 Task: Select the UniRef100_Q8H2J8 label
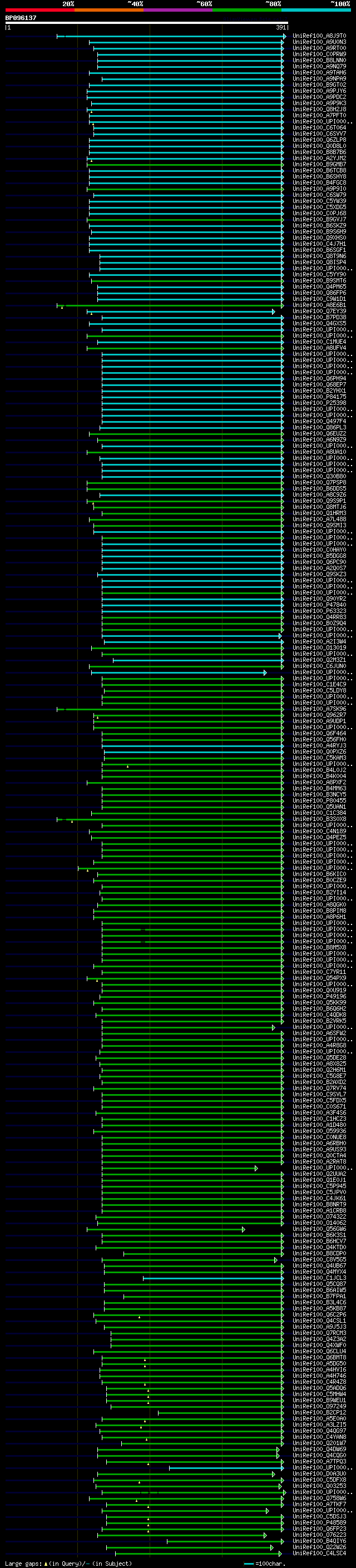(x=319, y=110)
